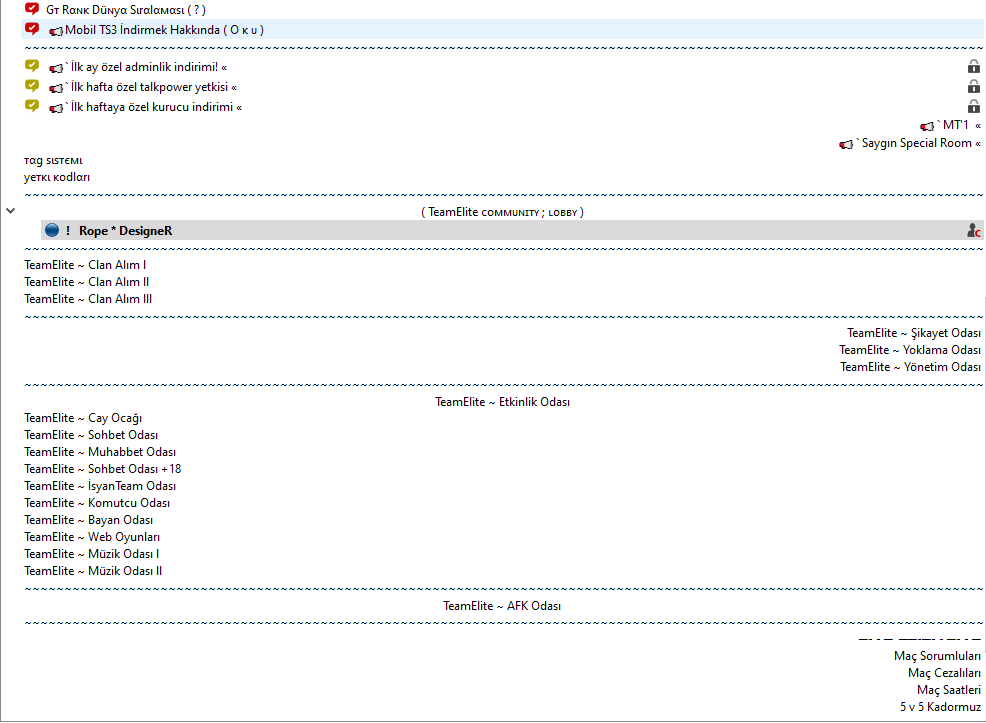The height and width of the screenshot is (723, 986).
Task: Click the lock icon on İlk haftaya özel kurucu row
Action: point(973,106)
